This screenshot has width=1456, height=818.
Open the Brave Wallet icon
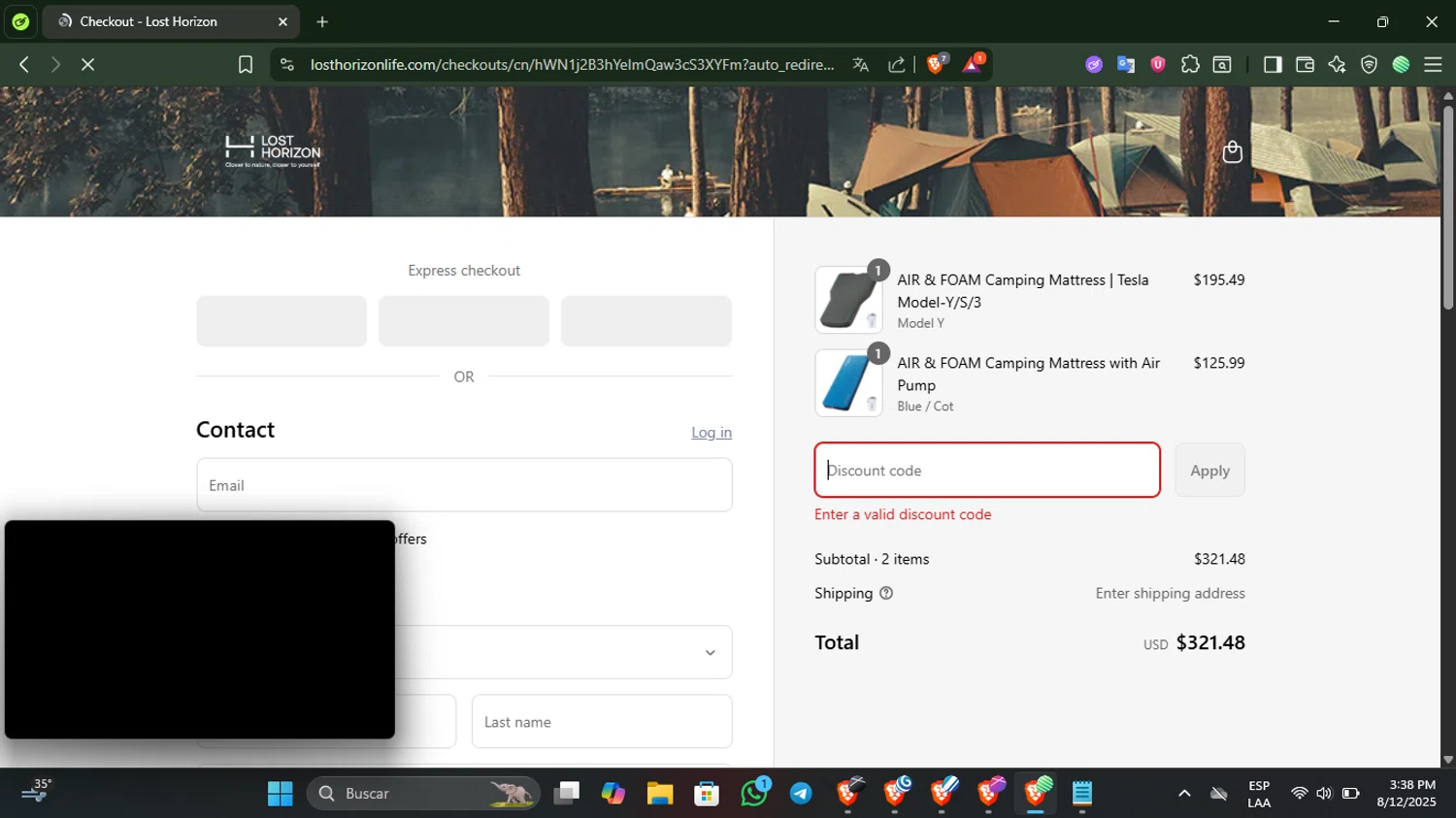point(1305,64)
